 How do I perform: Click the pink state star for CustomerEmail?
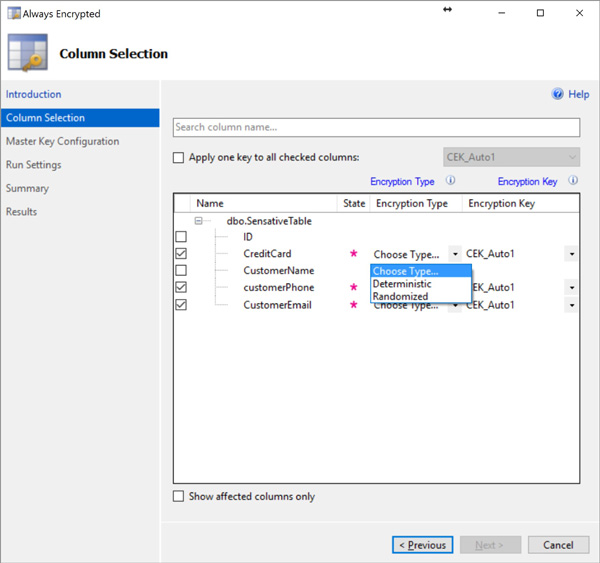coord(353,305)
